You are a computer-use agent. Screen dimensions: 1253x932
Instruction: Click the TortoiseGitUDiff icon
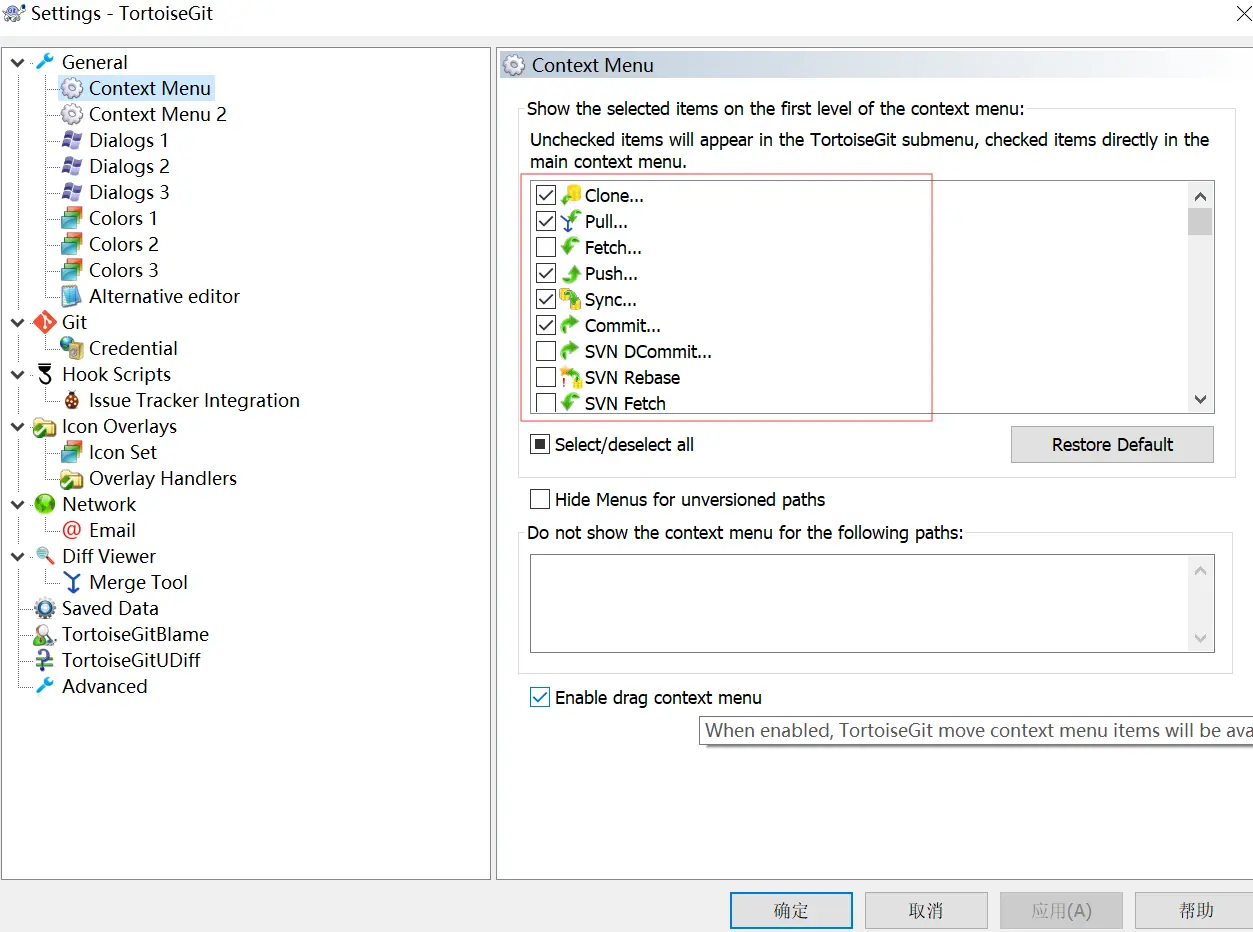(x=45, y=660)
